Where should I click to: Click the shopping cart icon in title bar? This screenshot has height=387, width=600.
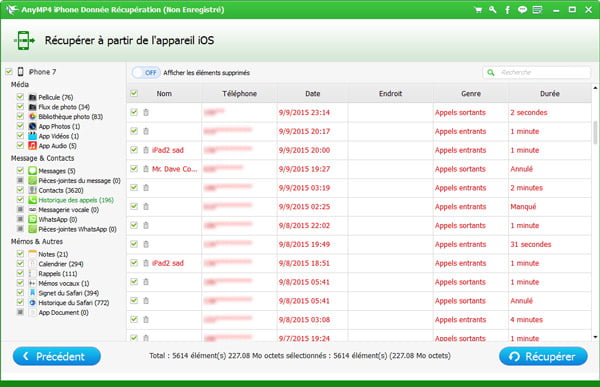(x=478, y=10)
